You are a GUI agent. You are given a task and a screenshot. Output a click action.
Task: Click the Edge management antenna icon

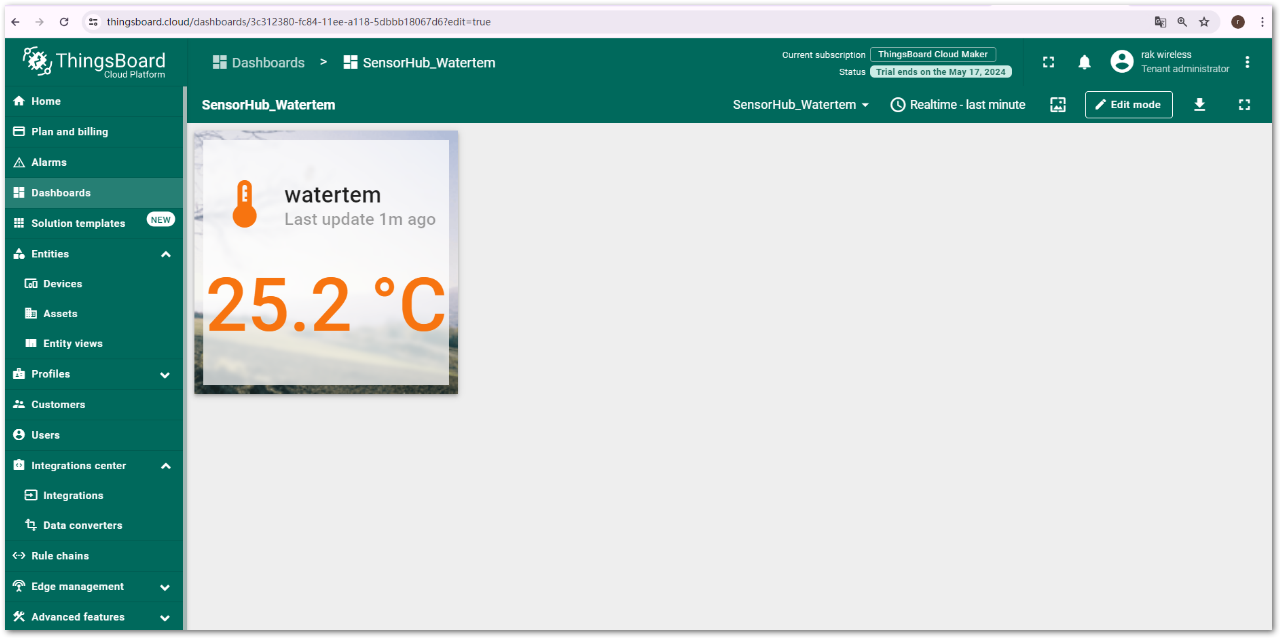19,587
